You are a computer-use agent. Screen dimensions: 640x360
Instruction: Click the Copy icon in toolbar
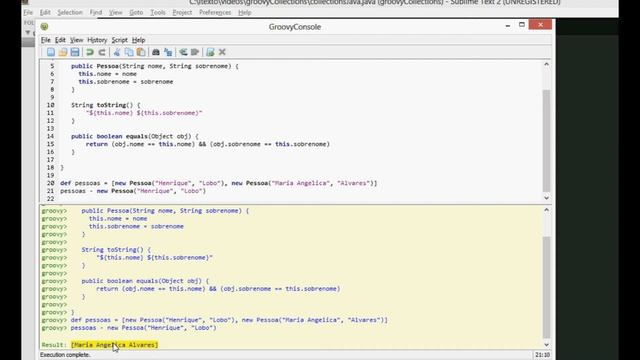tap(129, 52)
